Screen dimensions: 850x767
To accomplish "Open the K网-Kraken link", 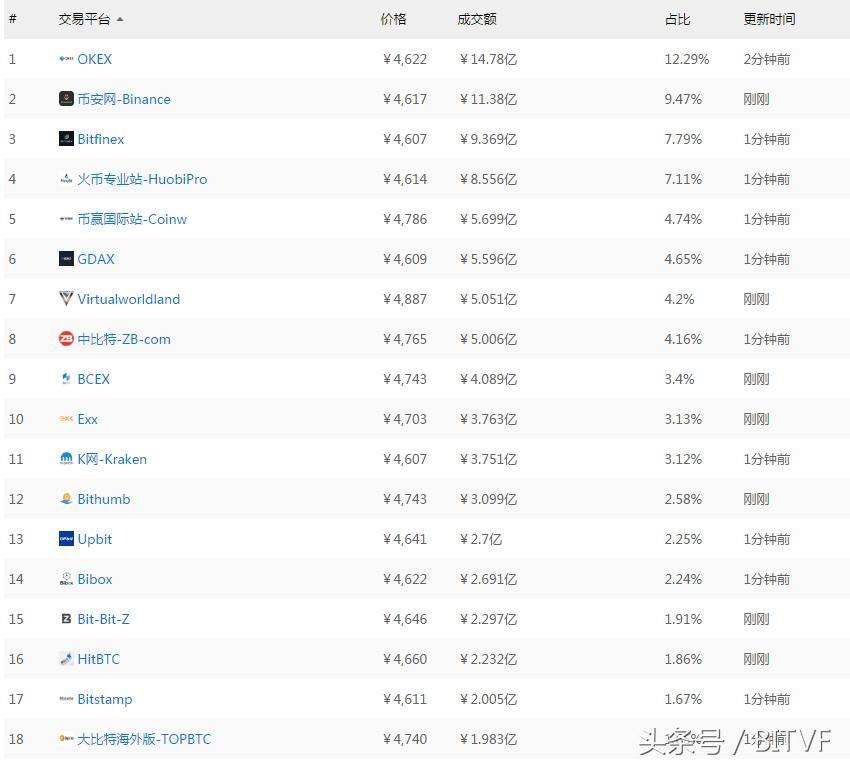I will 112,459.
